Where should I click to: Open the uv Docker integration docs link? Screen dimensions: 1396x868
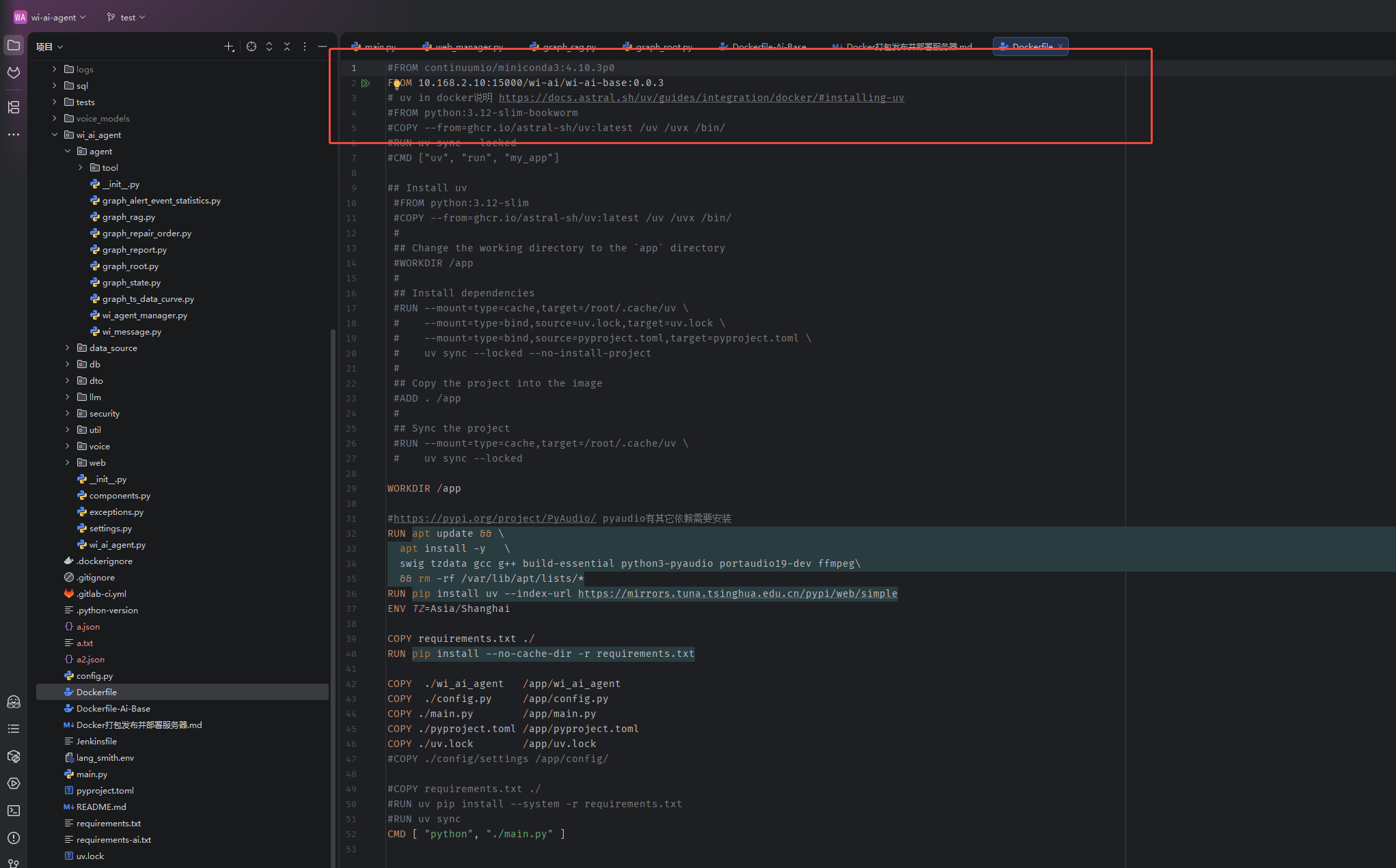[x=701, y=97]
